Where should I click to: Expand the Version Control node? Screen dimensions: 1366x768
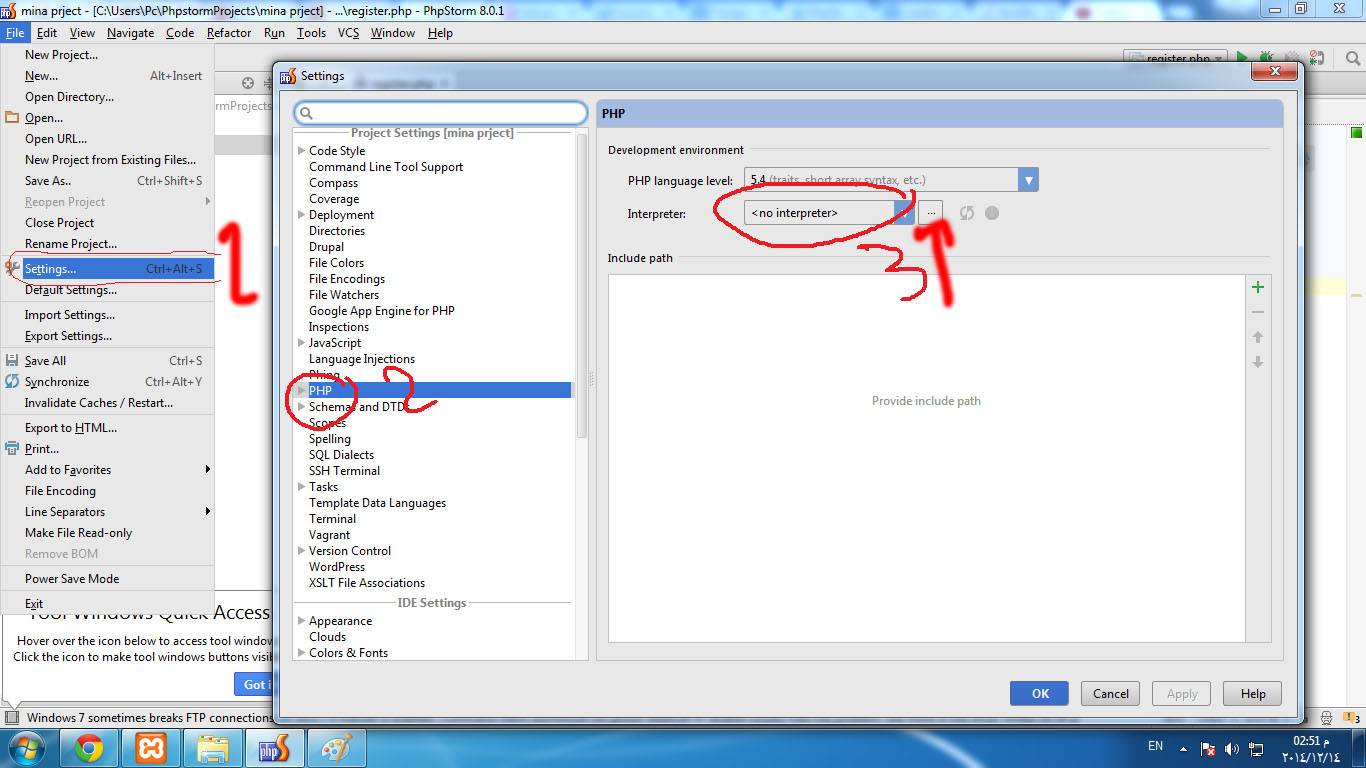[x=301, y=551]
